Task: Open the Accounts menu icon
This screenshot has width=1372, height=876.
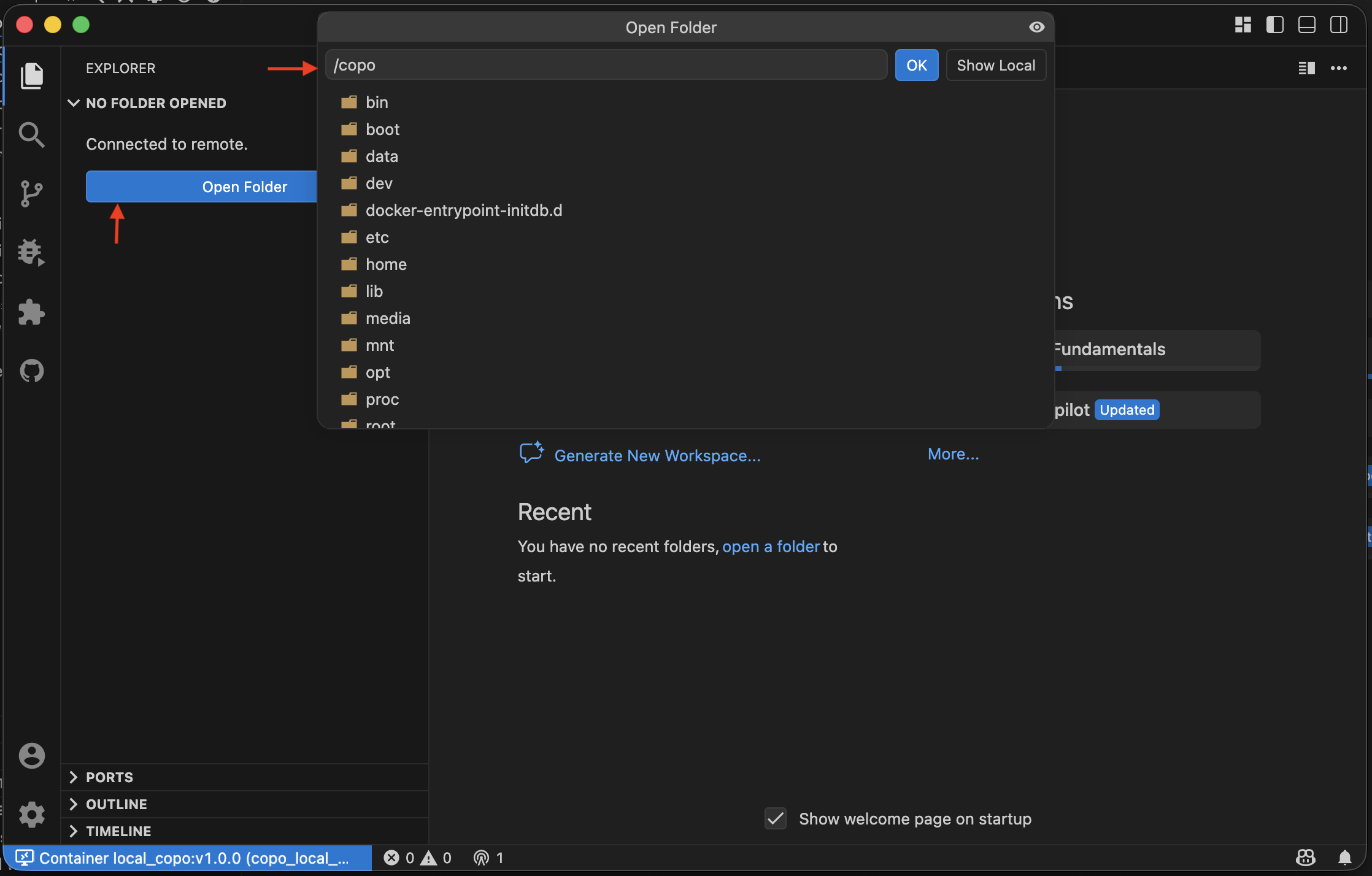Action: click(x=31, y=756)
